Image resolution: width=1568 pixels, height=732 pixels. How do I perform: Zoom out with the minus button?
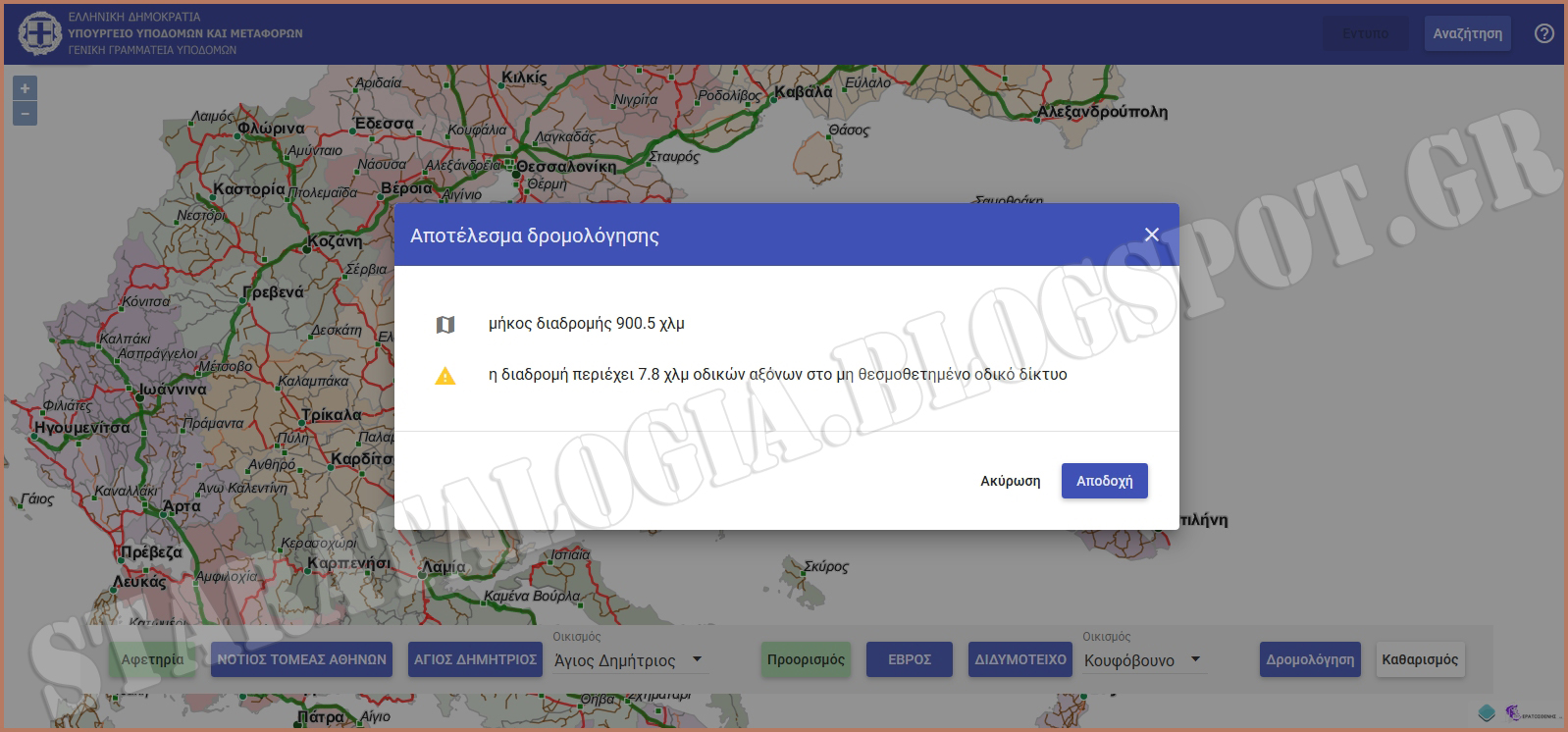click(x=25, y=114)
